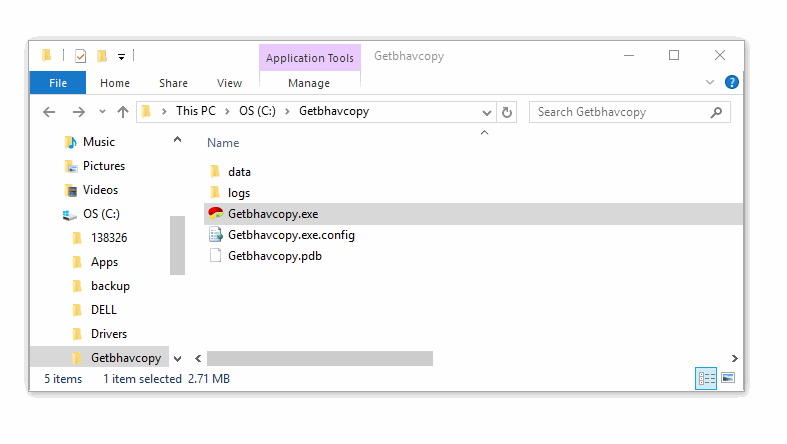Click the logs folder icon
787x444 pixels.
[x=215, y=193]
